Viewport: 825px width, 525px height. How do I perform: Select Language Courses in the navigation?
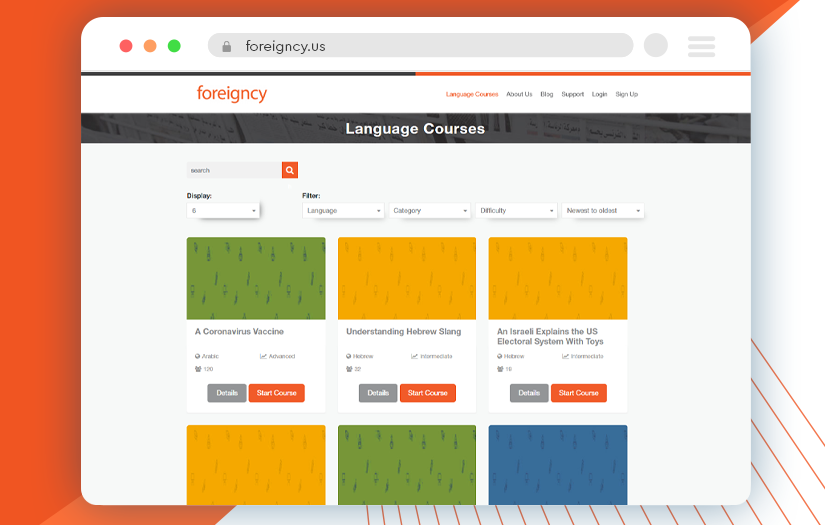coord(472,94)
